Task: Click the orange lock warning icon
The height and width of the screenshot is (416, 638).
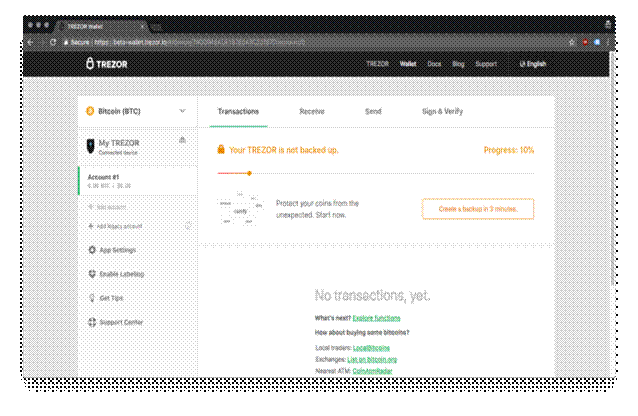Action: pos(221,149)
